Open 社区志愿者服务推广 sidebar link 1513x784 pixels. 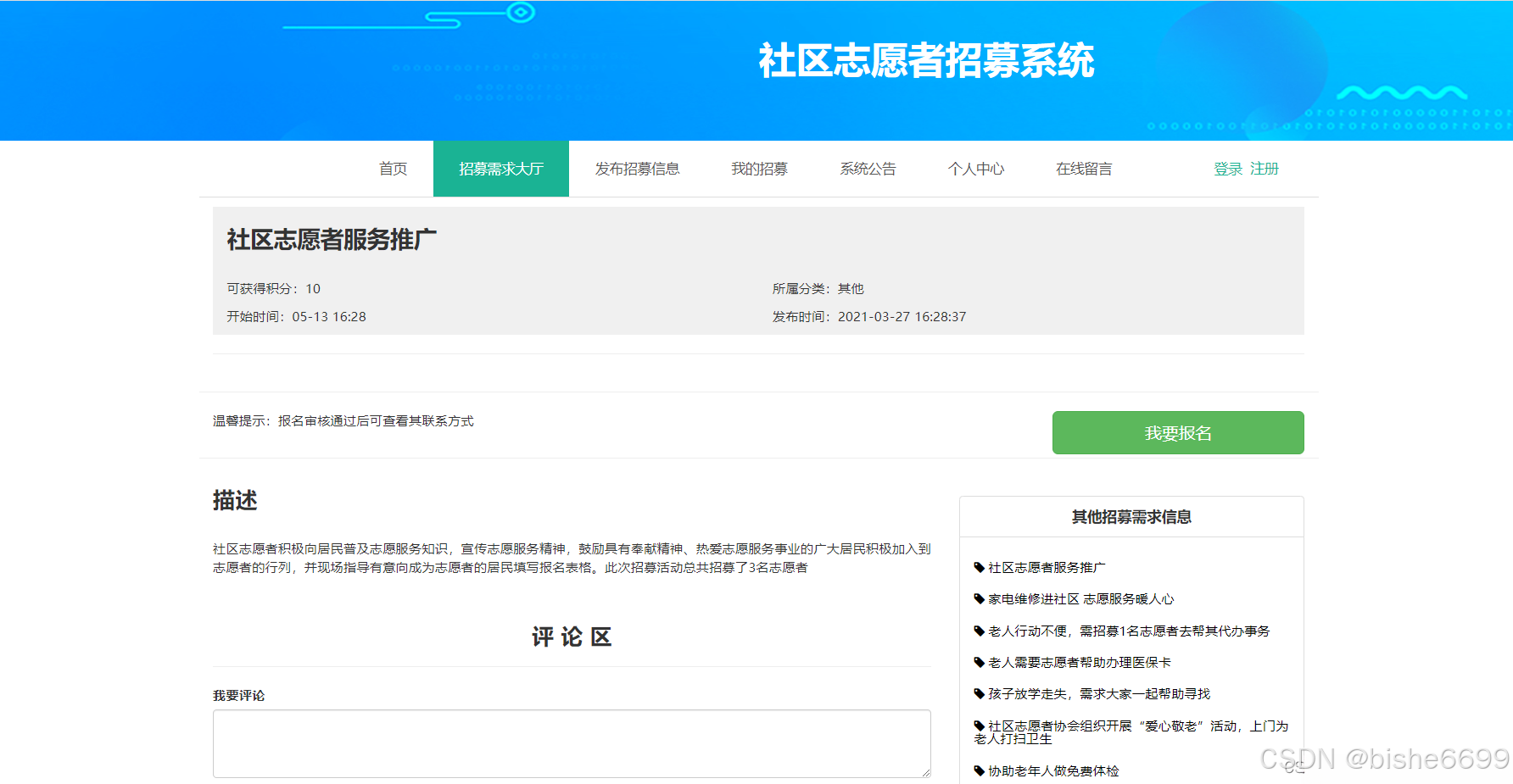[x=1047, y=567]
